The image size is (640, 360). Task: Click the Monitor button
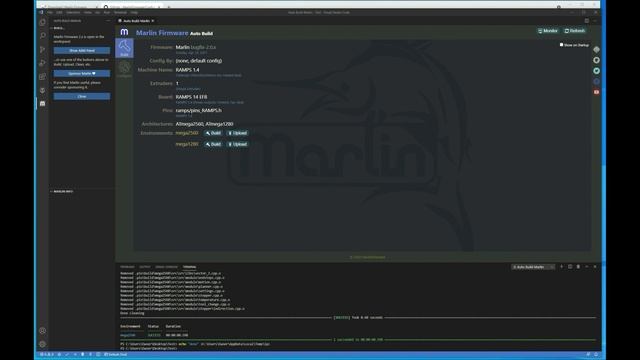pos(548,31)
